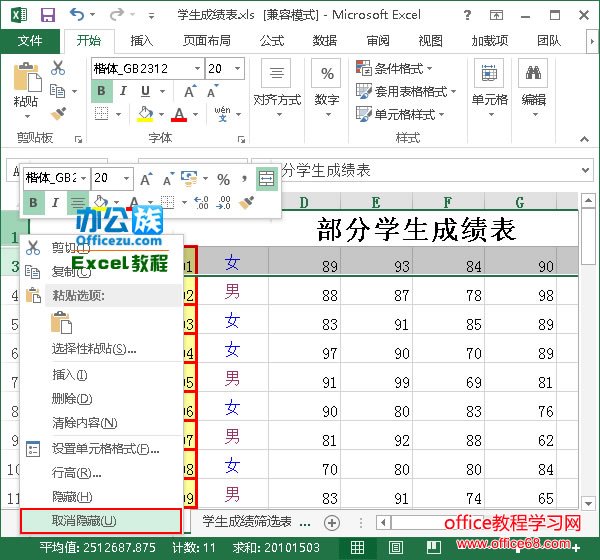The width and height of the screenshot is (600, 560).
Task: Click the save icon in quick access toolbar
Action: [47, 15]
